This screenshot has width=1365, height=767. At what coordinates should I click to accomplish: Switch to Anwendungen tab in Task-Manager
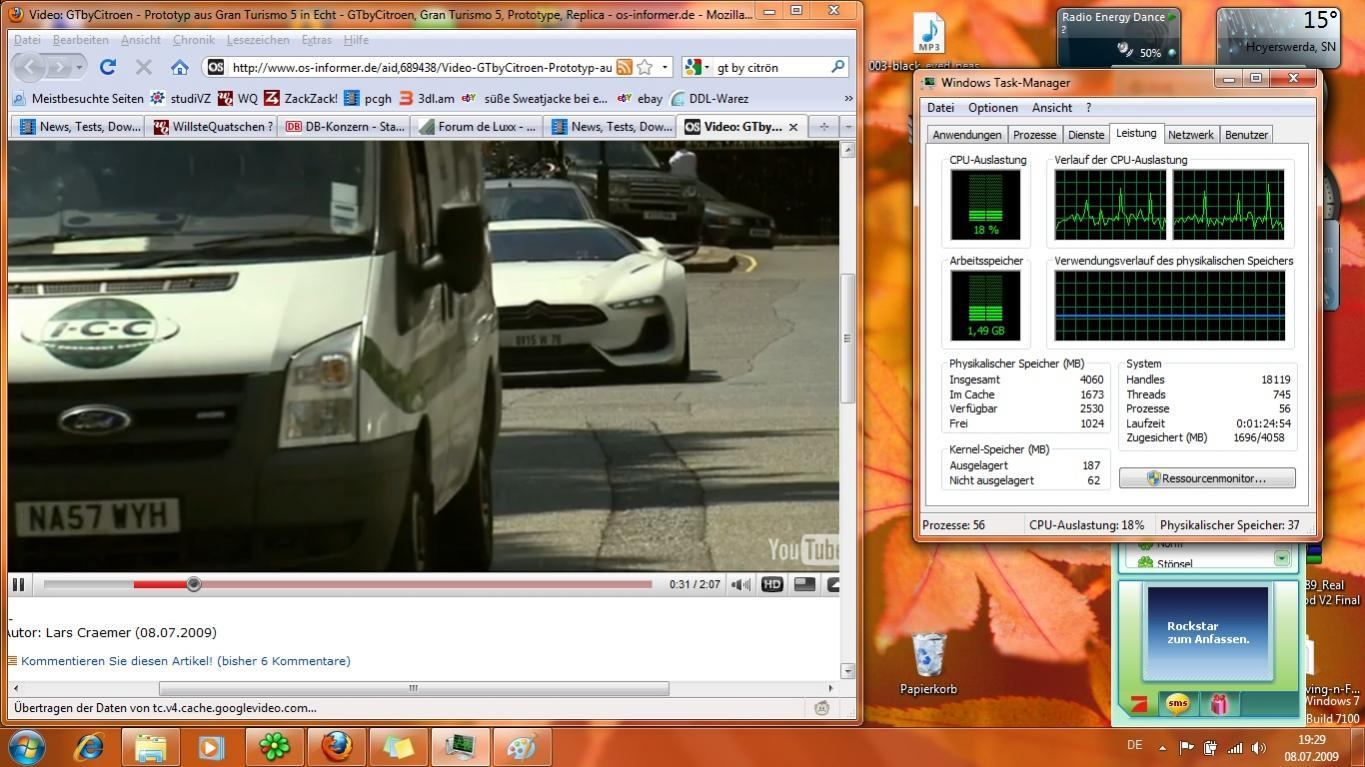coord(967,135)
